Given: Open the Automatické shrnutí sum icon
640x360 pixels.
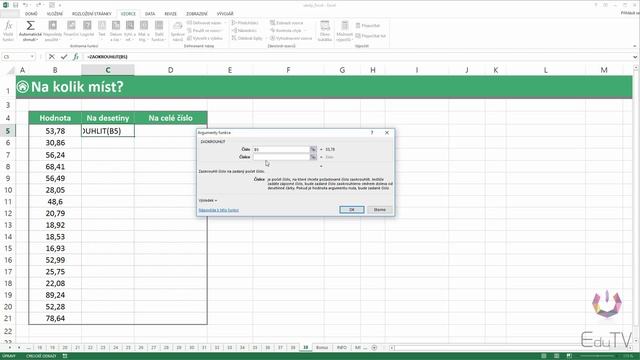Looking at the screenshot, I should tap(30, 31).
